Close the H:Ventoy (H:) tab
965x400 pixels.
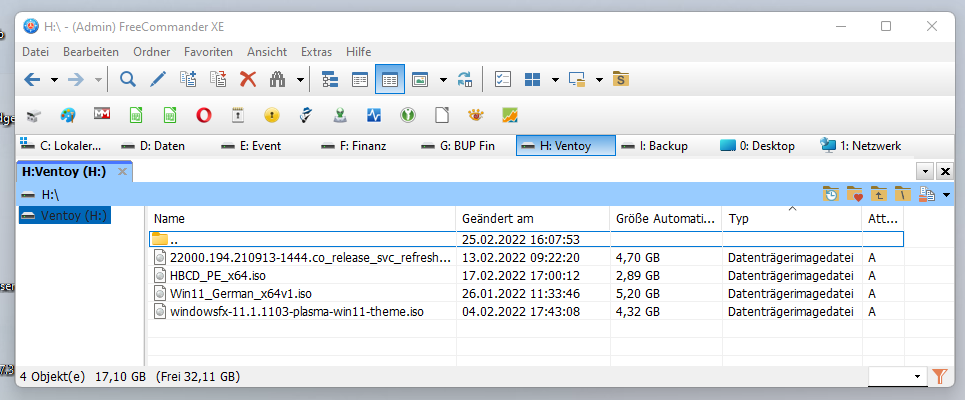[122, 172]
